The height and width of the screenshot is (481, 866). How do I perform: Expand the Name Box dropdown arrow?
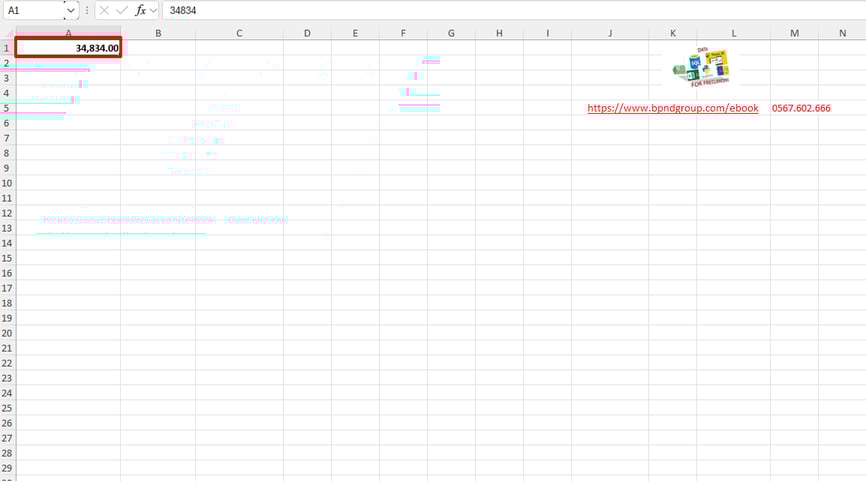tap(70, 10)
